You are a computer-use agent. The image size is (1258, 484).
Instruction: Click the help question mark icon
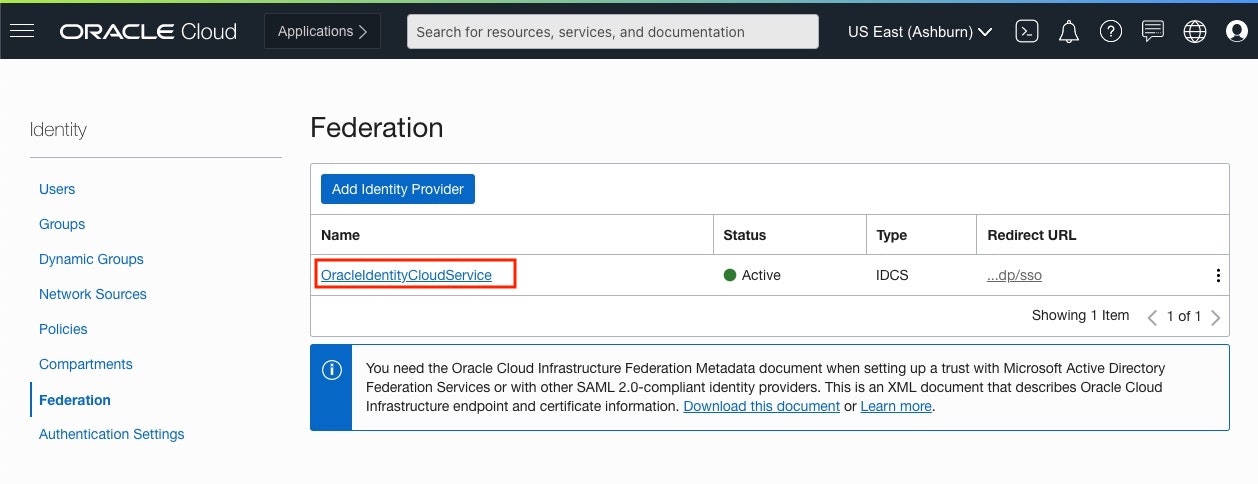click(x=1110, y=31)
